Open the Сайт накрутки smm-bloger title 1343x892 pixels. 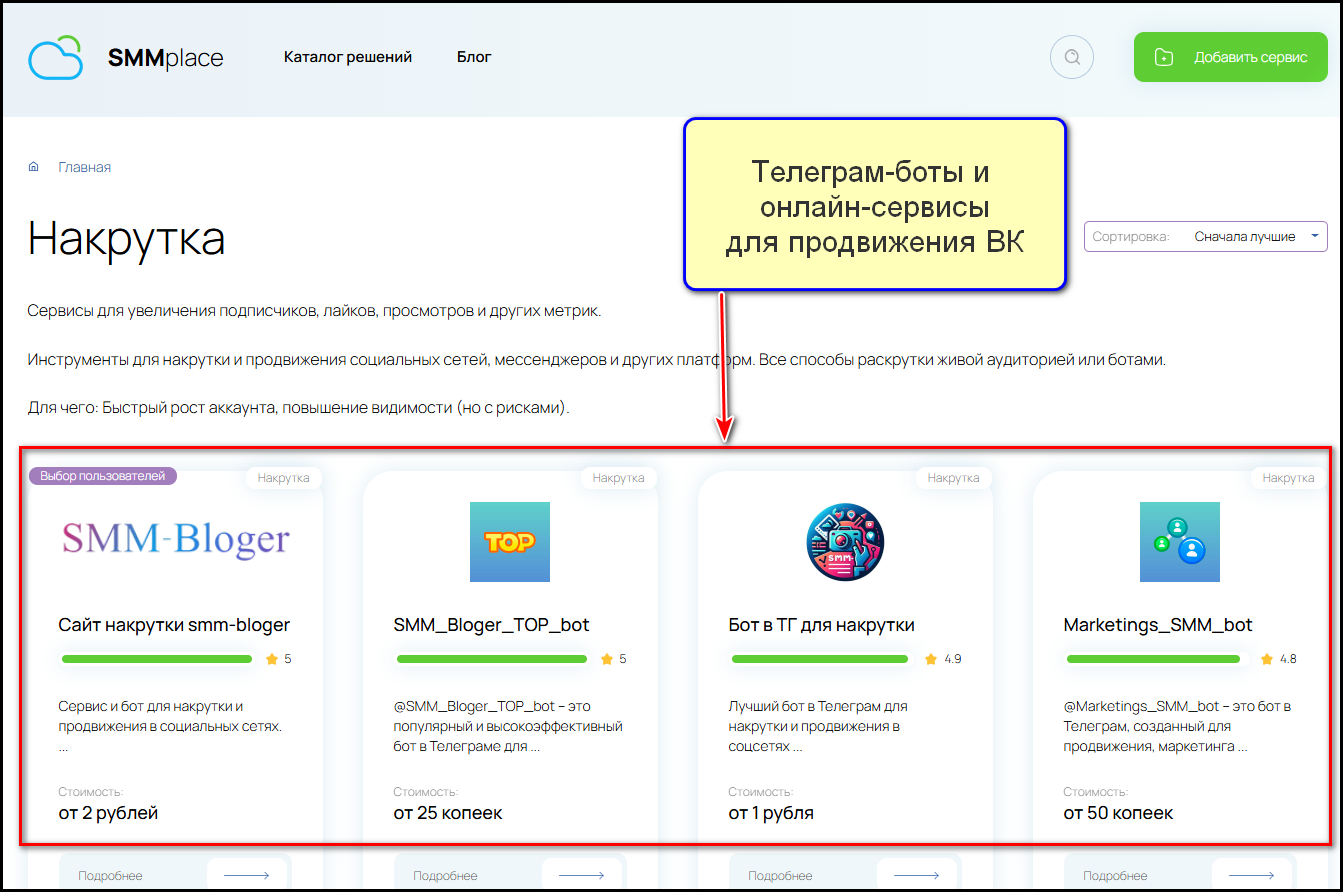click(x=174, y=625)
